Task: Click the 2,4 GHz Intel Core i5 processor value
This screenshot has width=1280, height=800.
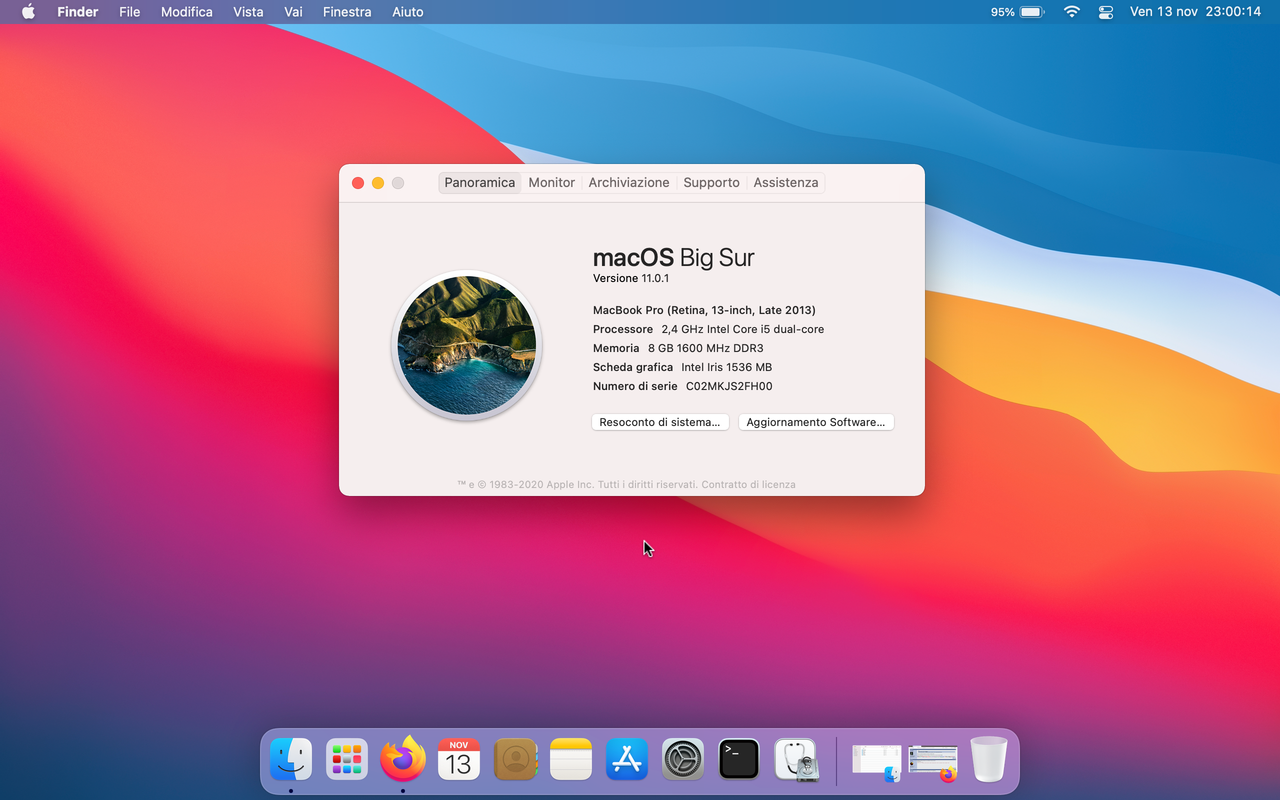Action: (x=743, y=329)
